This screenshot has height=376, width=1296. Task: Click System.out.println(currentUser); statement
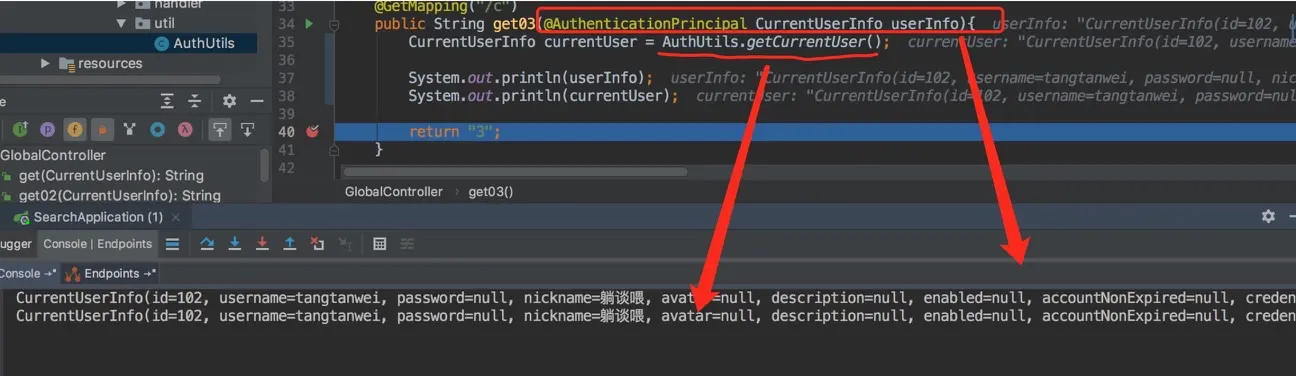(x=544, y=96)
